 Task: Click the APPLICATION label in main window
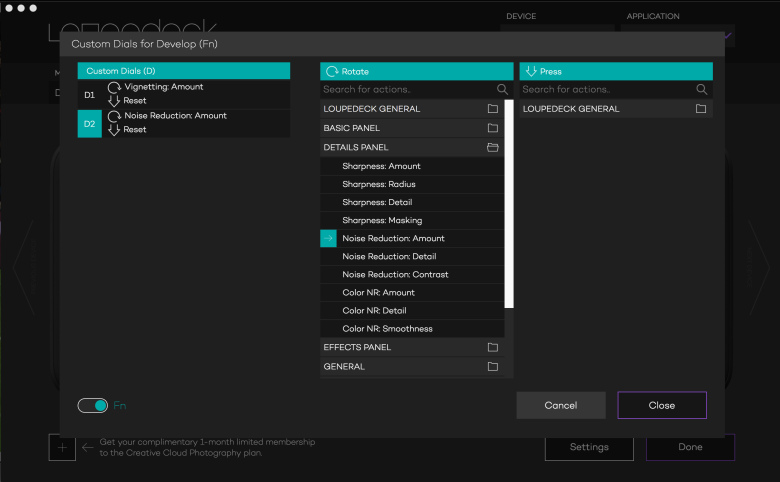(653, 16)
